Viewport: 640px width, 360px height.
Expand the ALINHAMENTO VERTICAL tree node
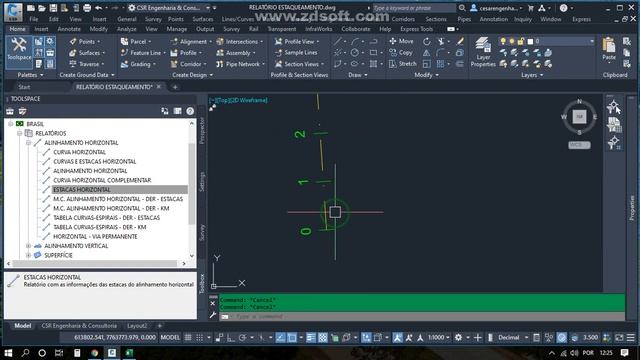[29, 246]
